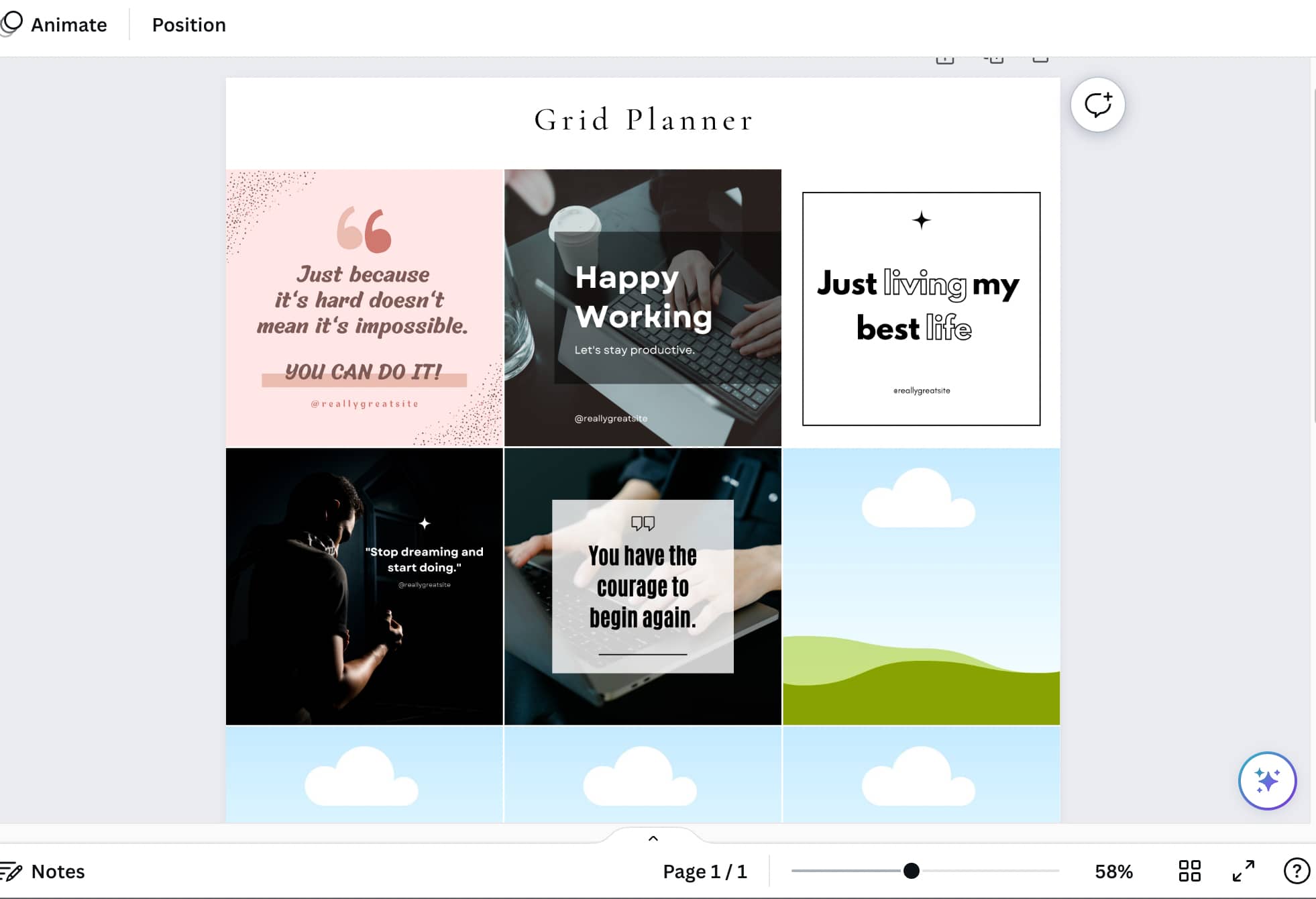Open the Position panel

(188, 25)
